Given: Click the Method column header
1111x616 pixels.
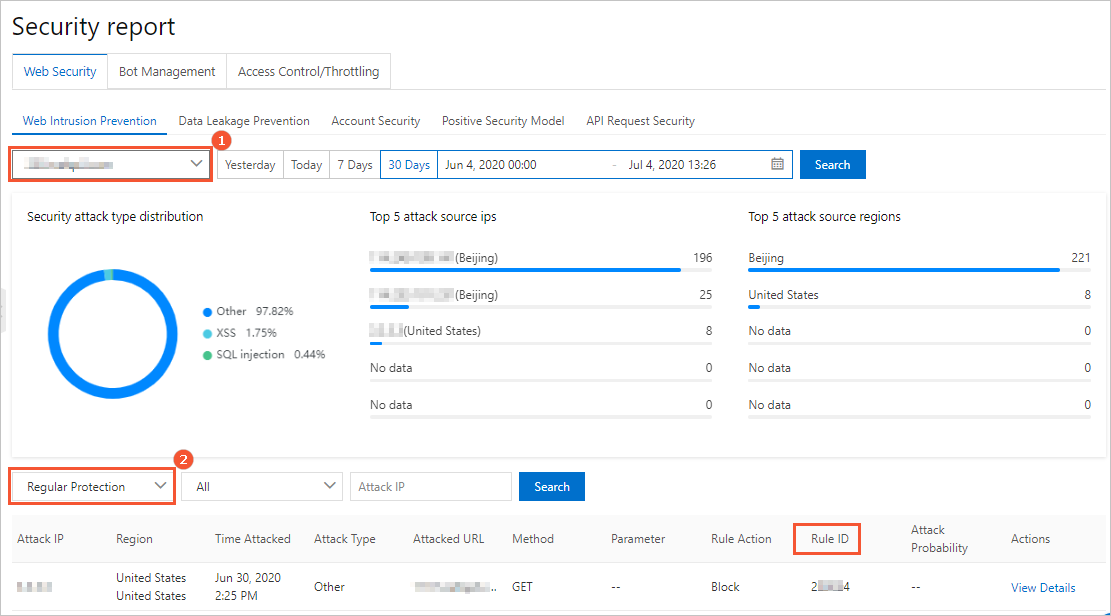Looking at the screenshot, I should (533, 539).
